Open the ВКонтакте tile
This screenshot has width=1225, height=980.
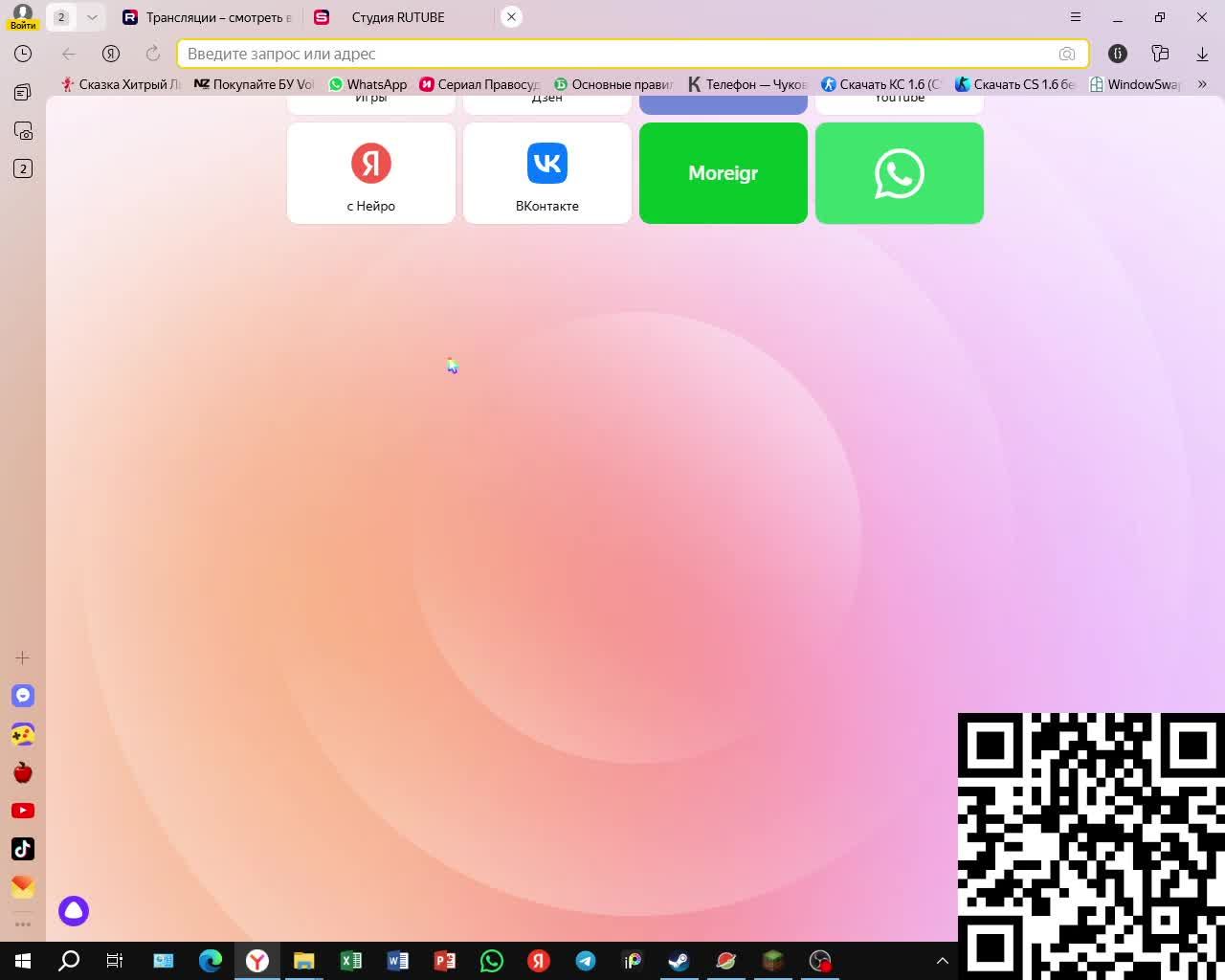tap(547, 173)
